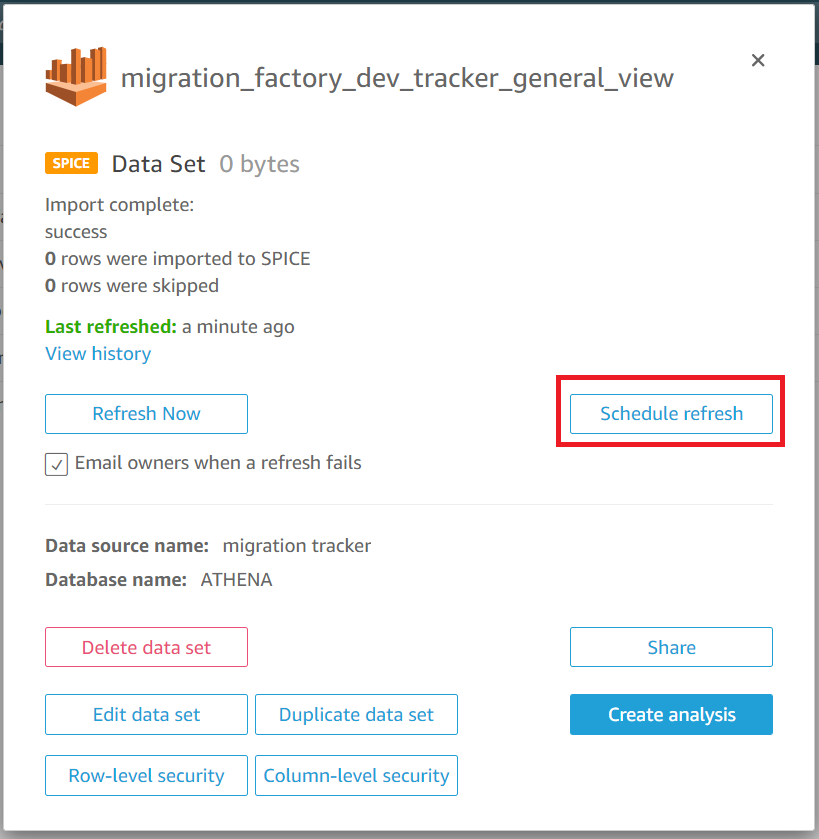This screenshot has height=839, width=819.
Task: Open Column-level security settings
Action: coord(356,775)
